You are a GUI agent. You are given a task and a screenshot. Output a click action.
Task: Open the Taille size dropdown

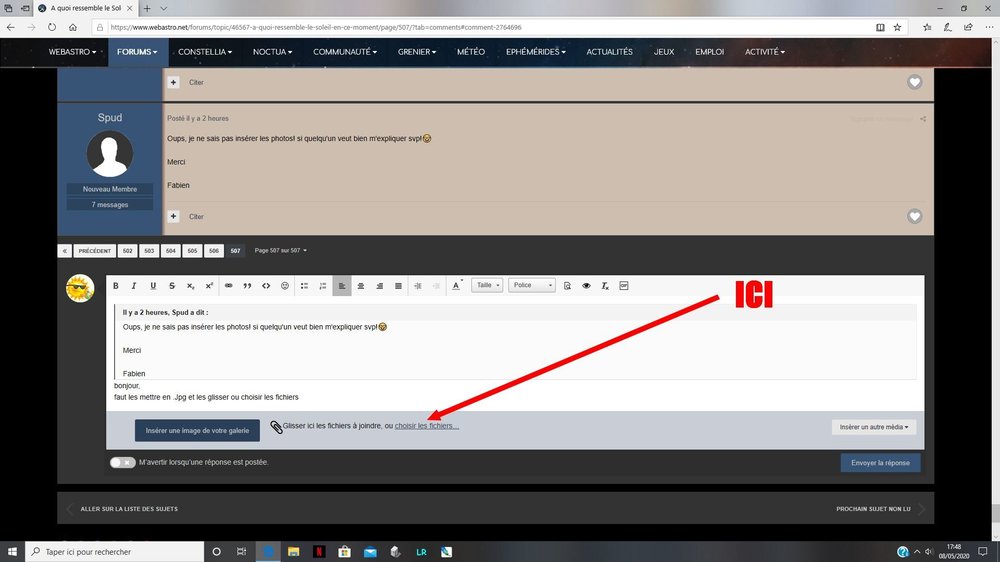click(x=487, y=285)
